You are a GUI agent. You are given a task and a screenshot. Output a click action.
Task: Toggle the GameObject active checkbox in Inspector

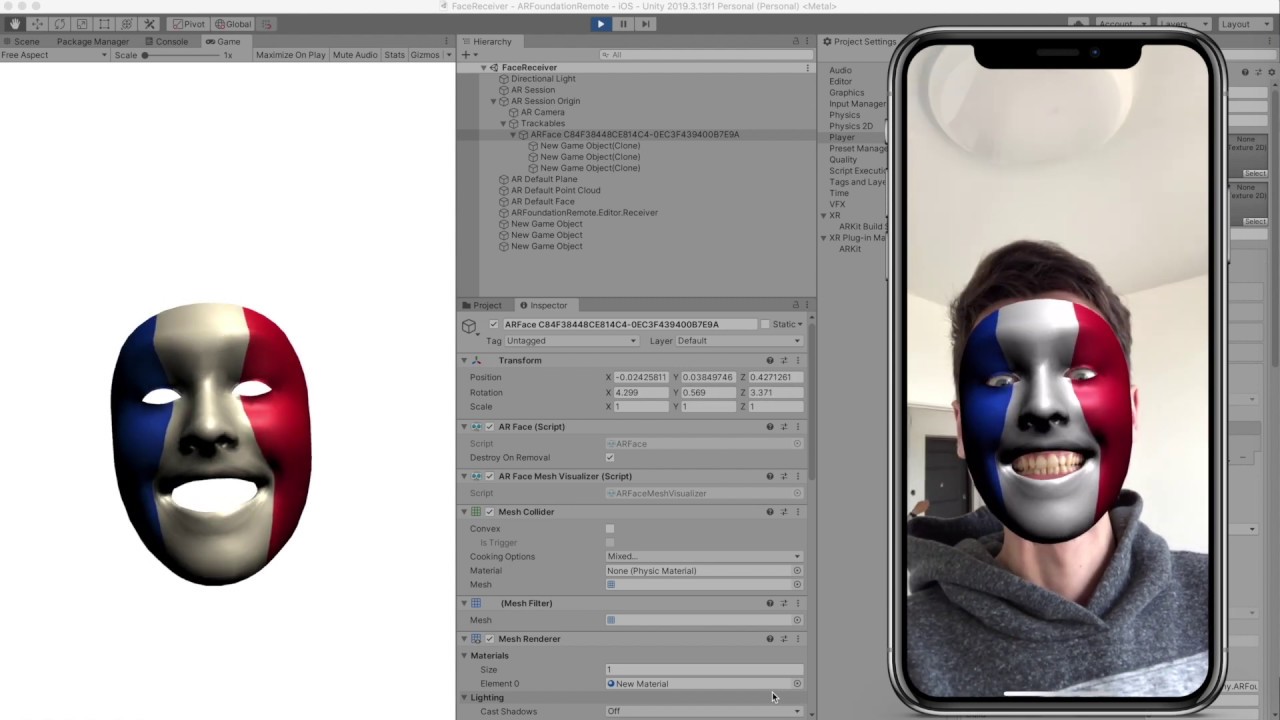tap(493, 324)
